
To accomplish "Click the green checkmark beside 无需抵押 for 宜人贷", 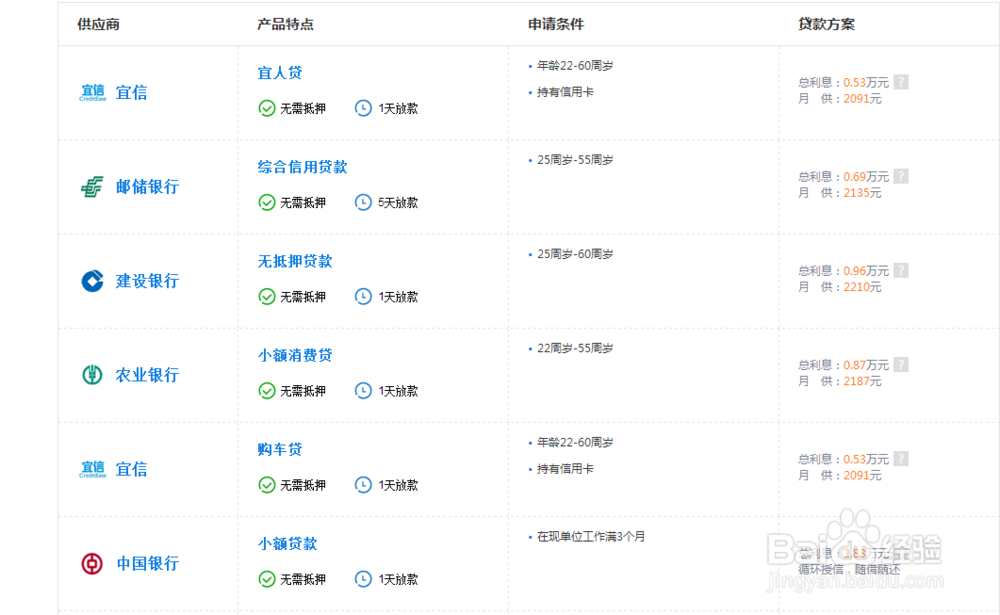I will tap(266, 109).
